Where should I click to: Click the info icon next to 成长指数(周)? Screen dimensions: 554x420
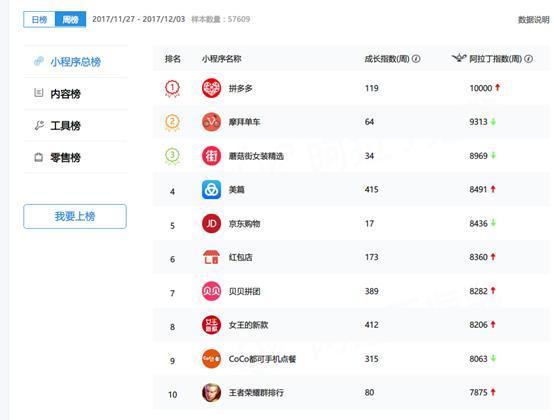pyautogui.click(x=416, y=59)
